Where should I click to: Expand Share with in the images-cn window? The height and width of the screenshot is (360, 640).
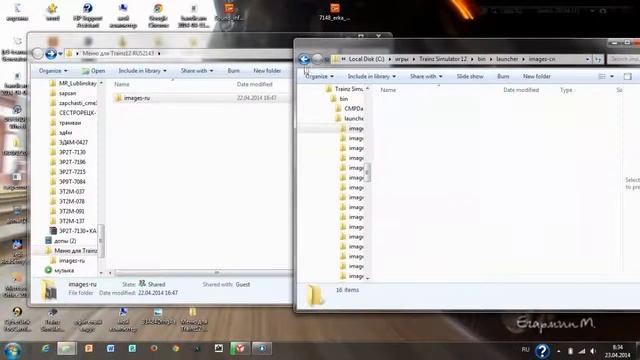[x=426, y=76]
